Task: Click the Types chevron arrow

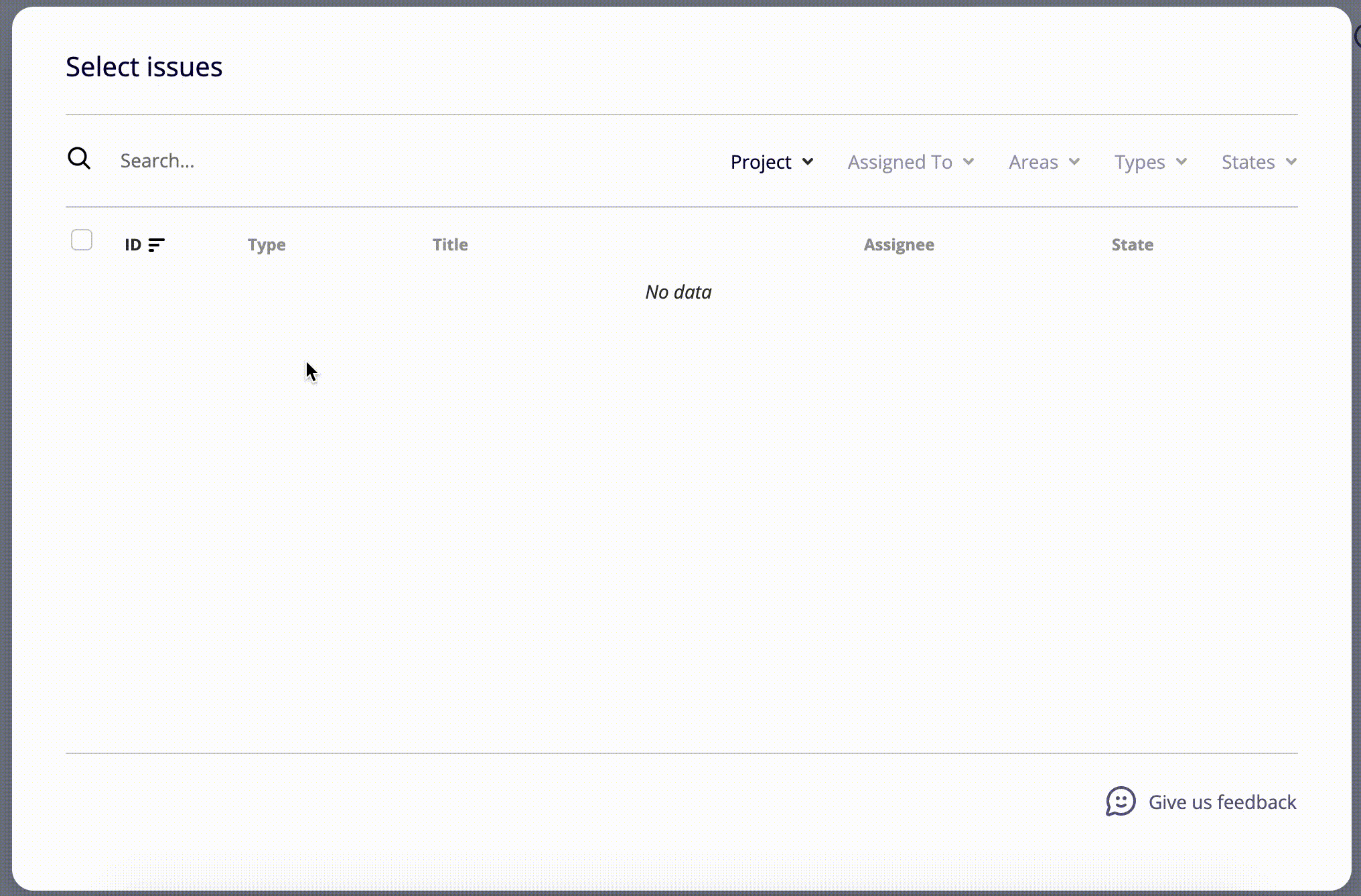Action: point(1181,161)
